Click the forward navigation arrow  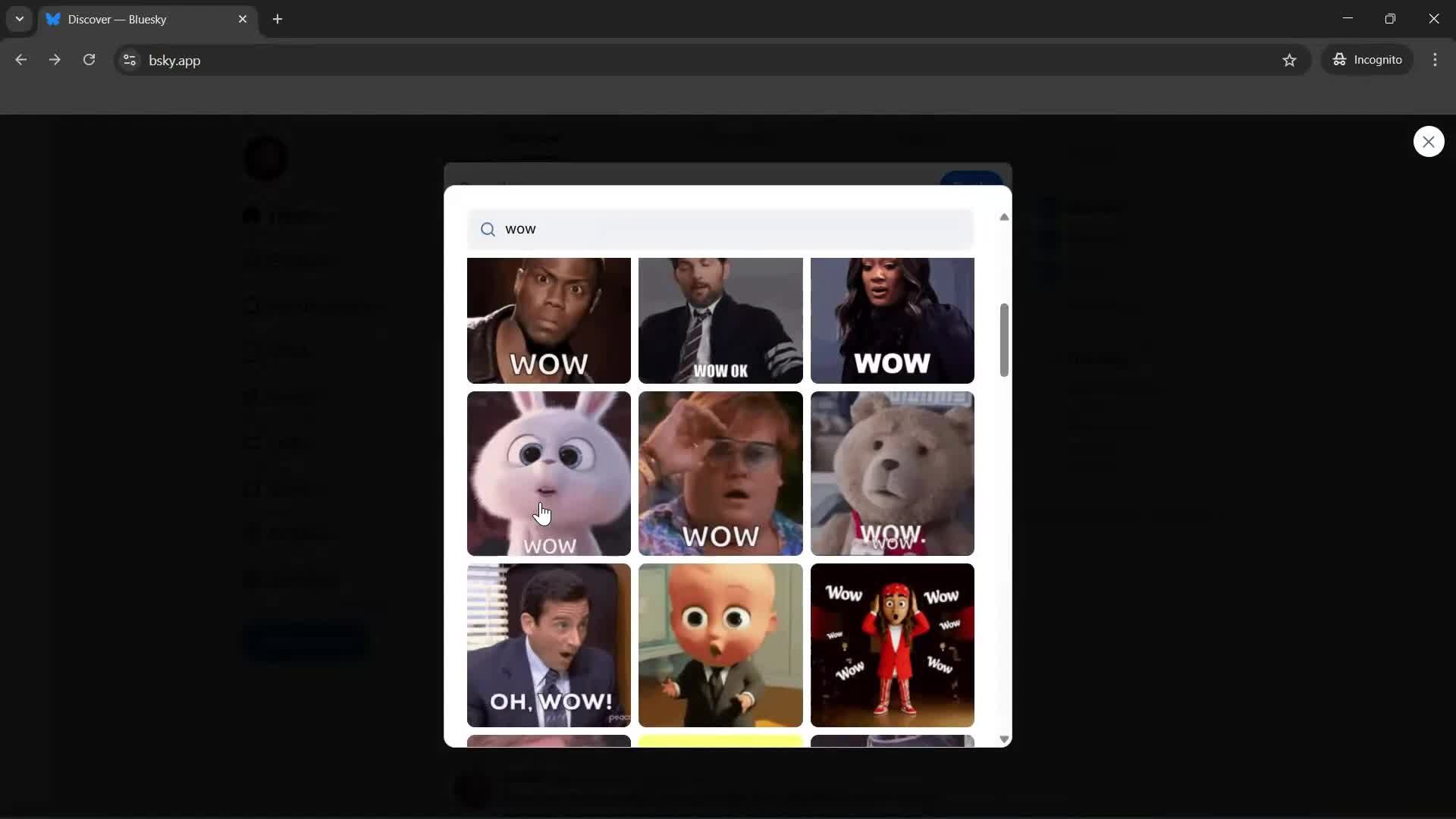pyautogui.click(x=55, y=60)
